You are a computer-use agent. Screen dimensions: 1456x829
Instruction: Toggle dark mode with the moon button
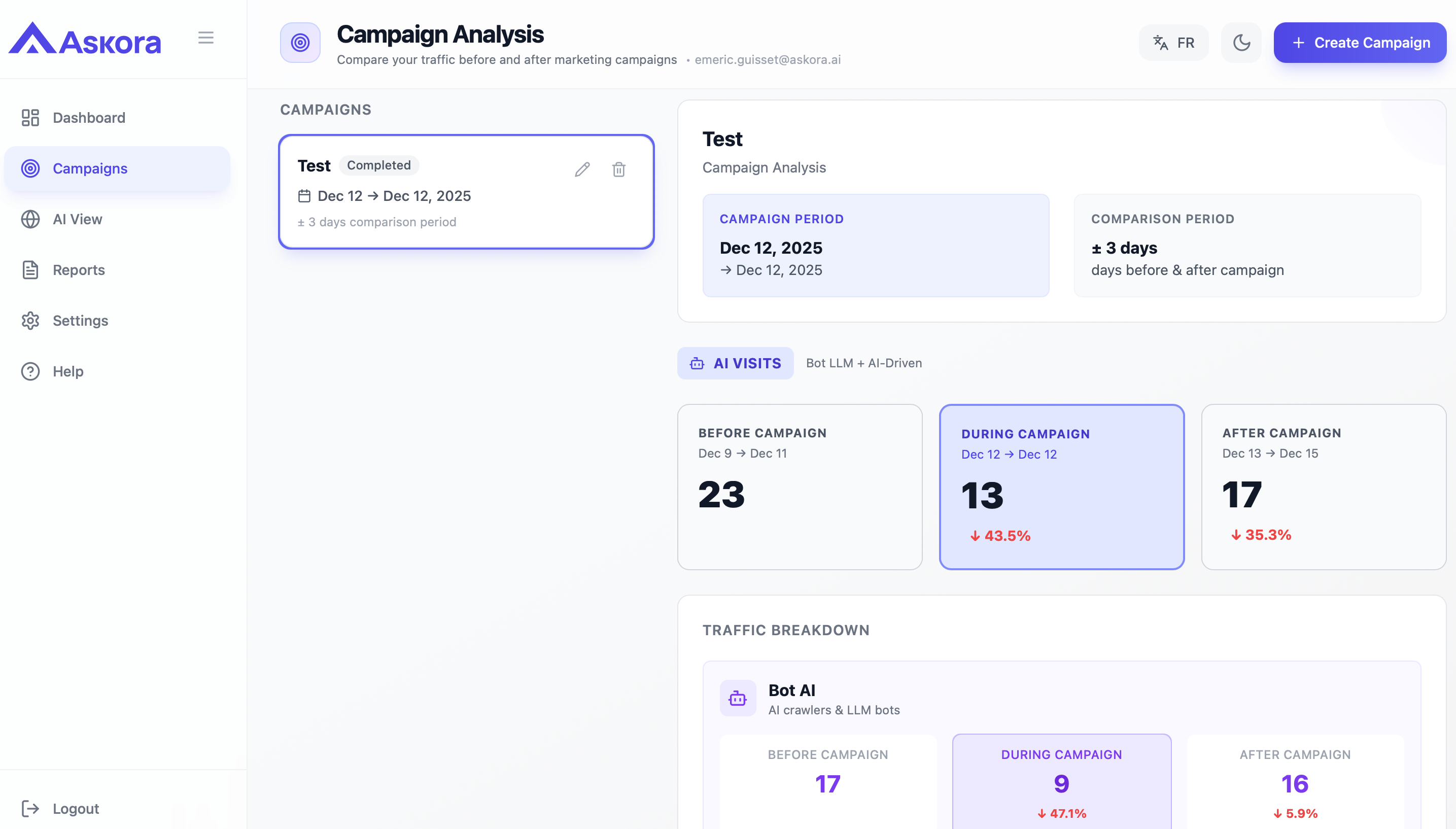[1241, 43]
